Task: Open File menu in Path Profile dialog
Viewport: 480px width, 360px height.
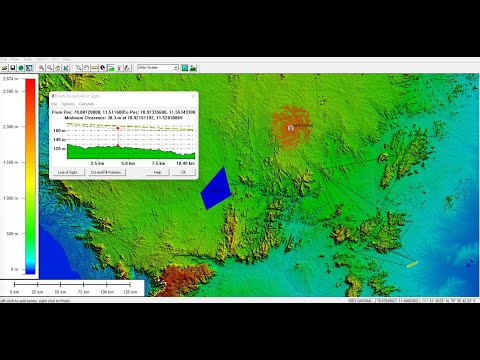Action: (54, 104)
